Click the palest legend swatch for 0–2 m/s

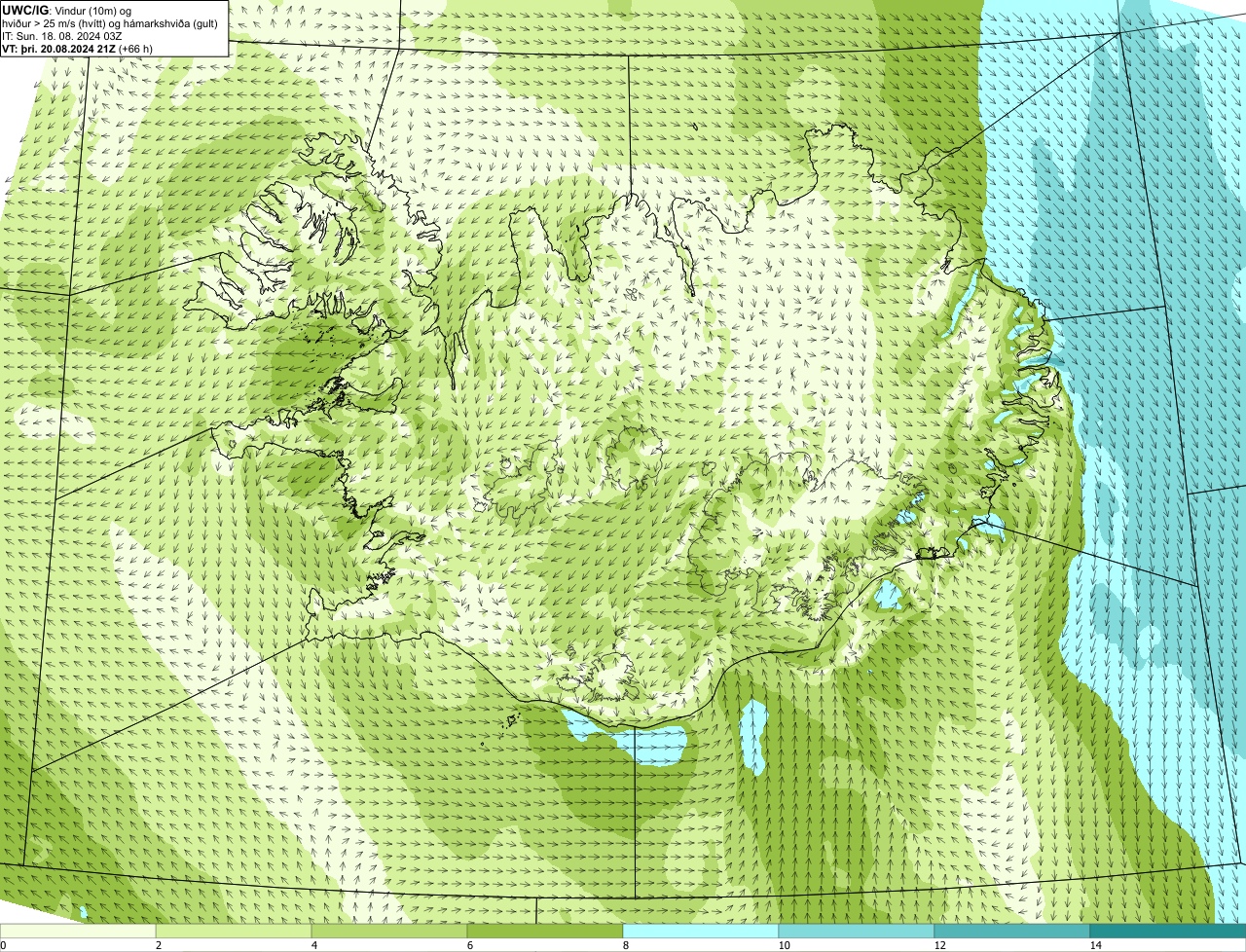coord(78,932)
